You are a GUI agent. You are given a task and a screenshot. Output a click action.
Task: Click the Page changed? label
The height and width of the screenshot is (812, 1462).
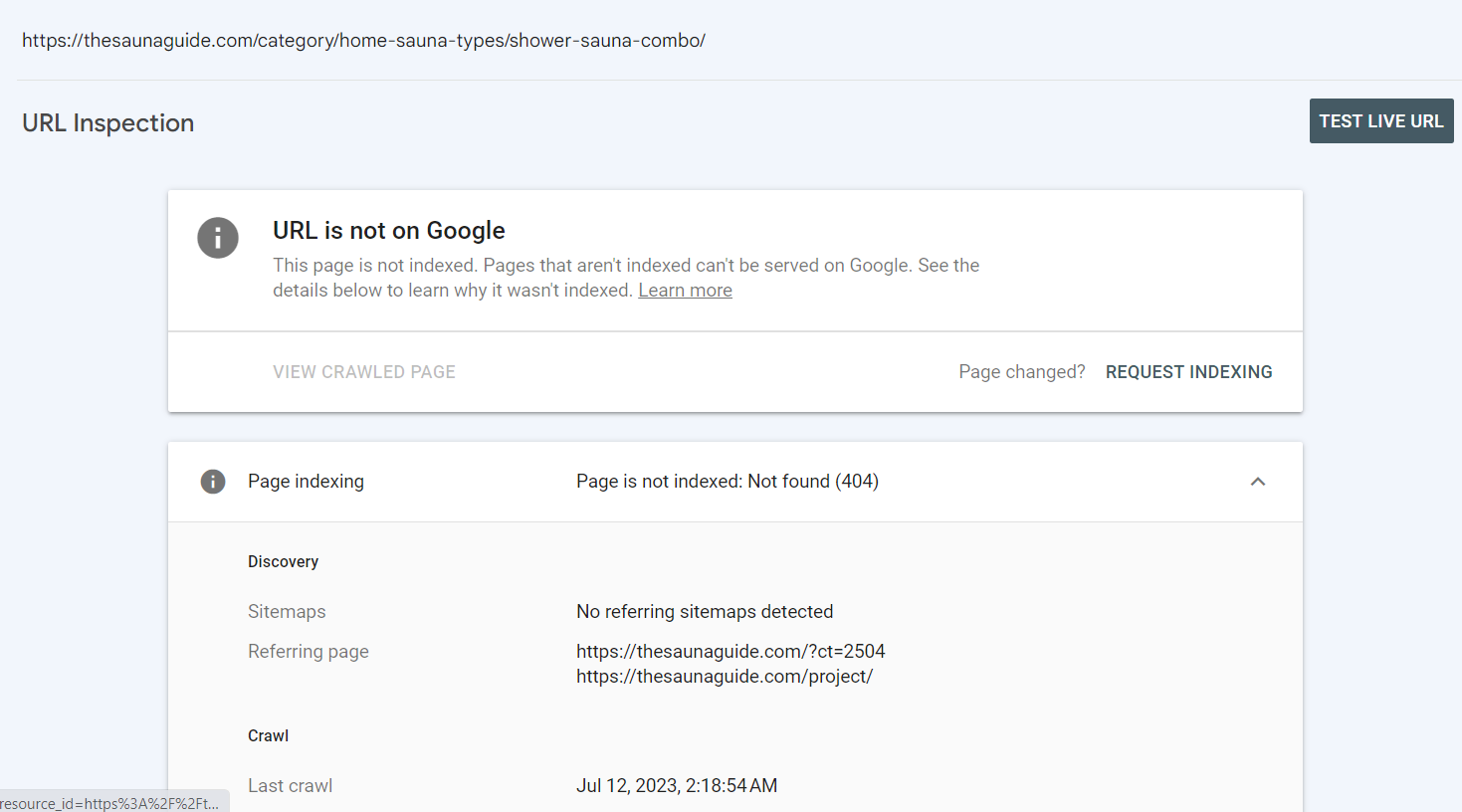[1021, 370]
